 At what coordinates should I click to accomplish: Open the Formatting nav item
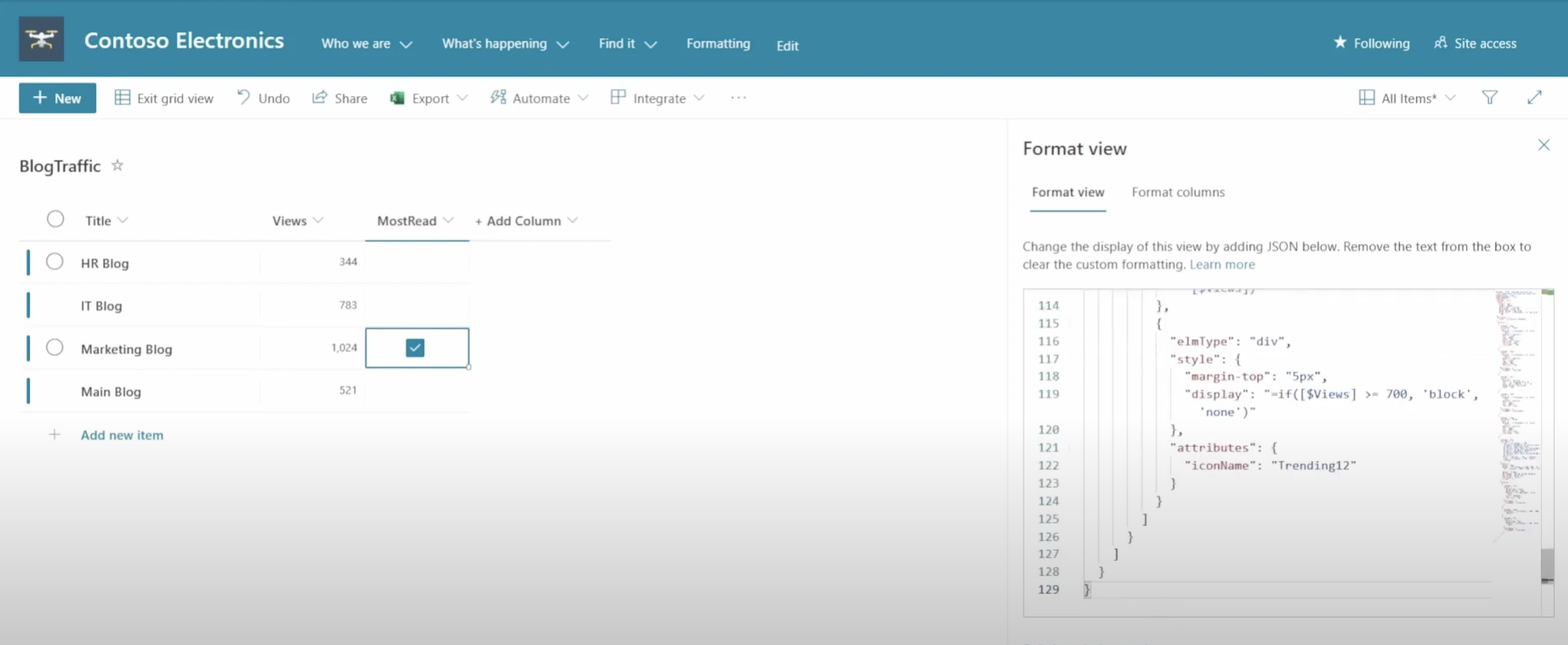[718, 43]
